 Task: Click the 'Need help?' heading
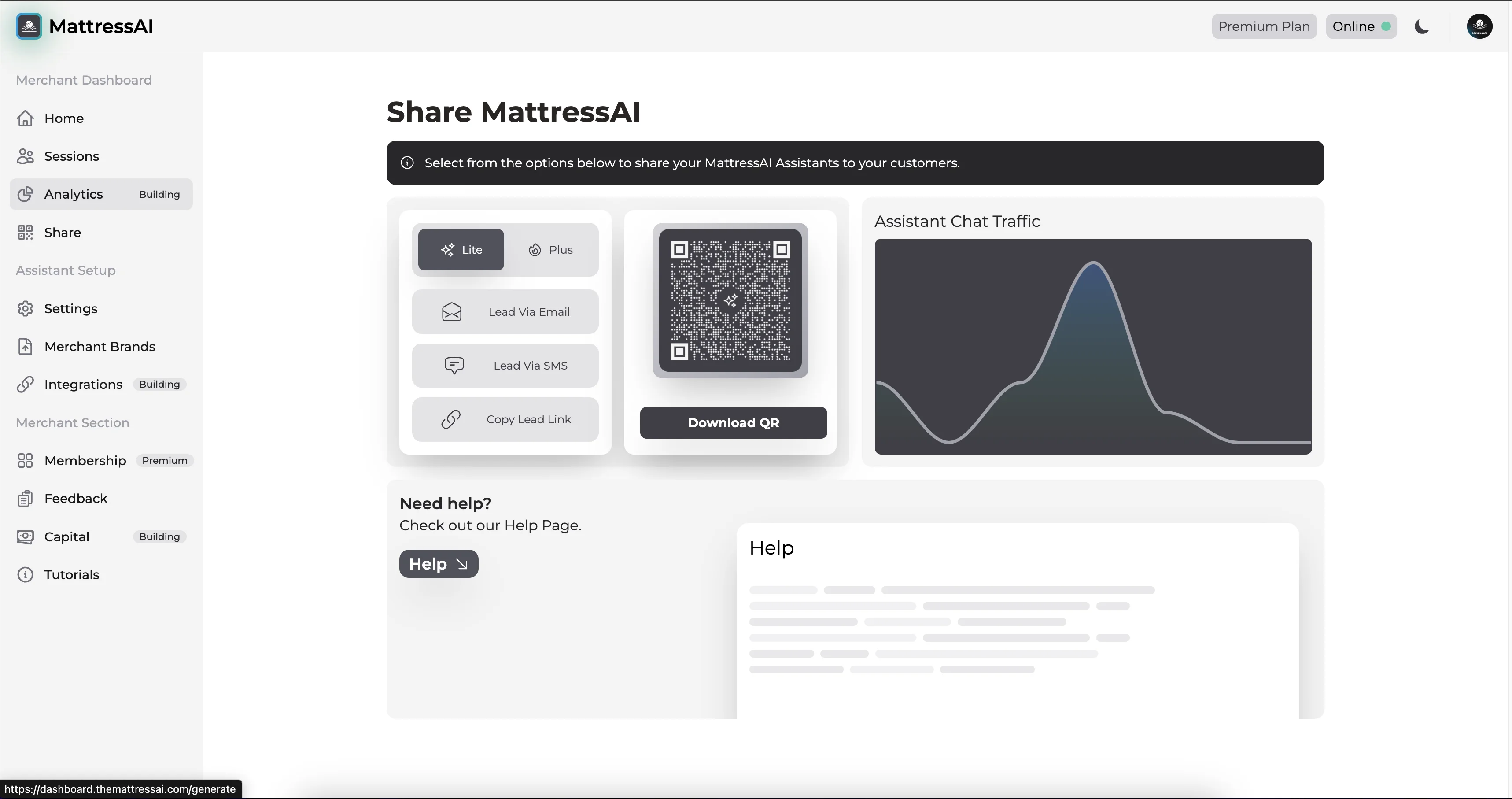pos(445,504)
